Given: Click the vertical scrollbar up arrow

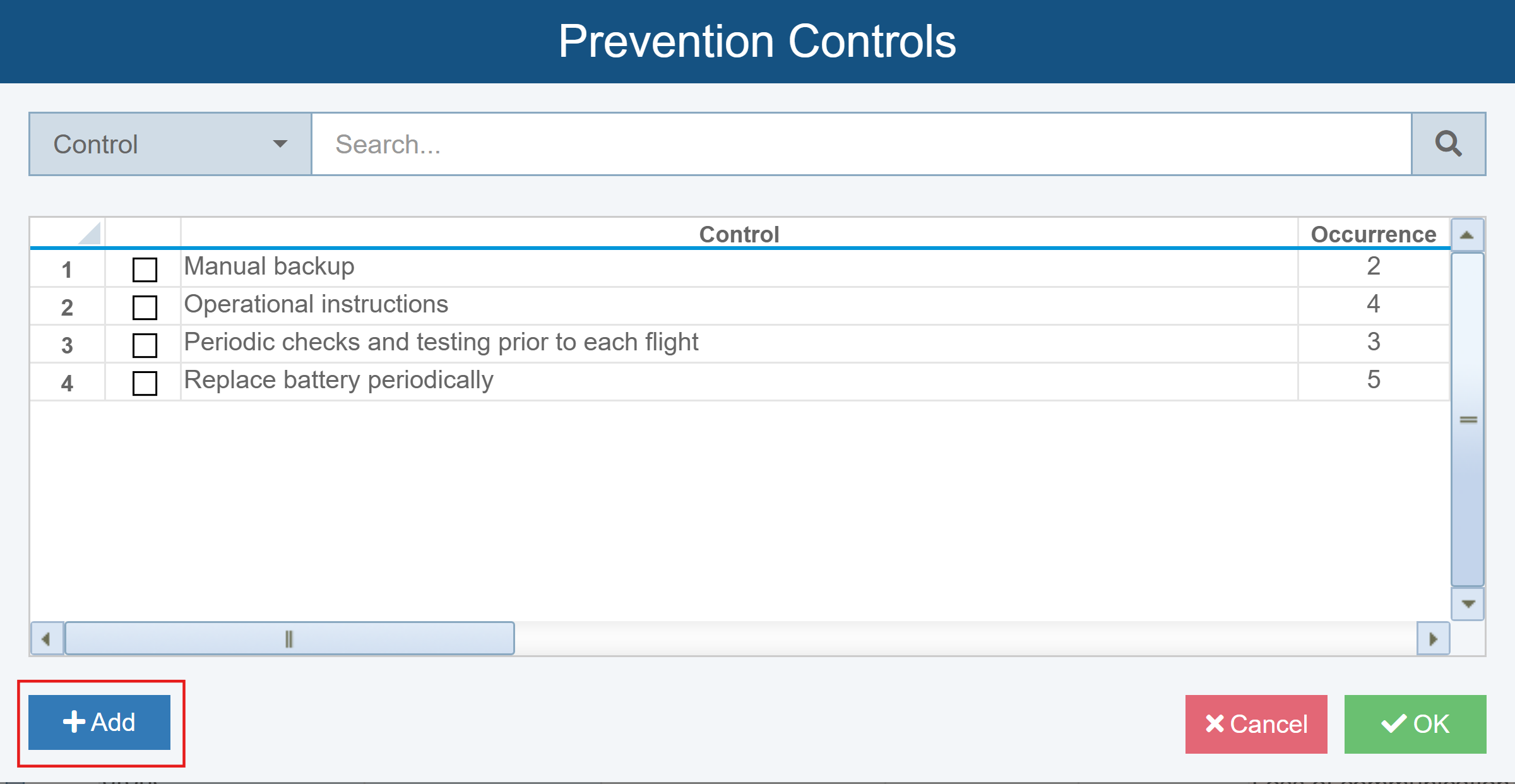Looking at the screenshot, I should tap(1467, 235).
